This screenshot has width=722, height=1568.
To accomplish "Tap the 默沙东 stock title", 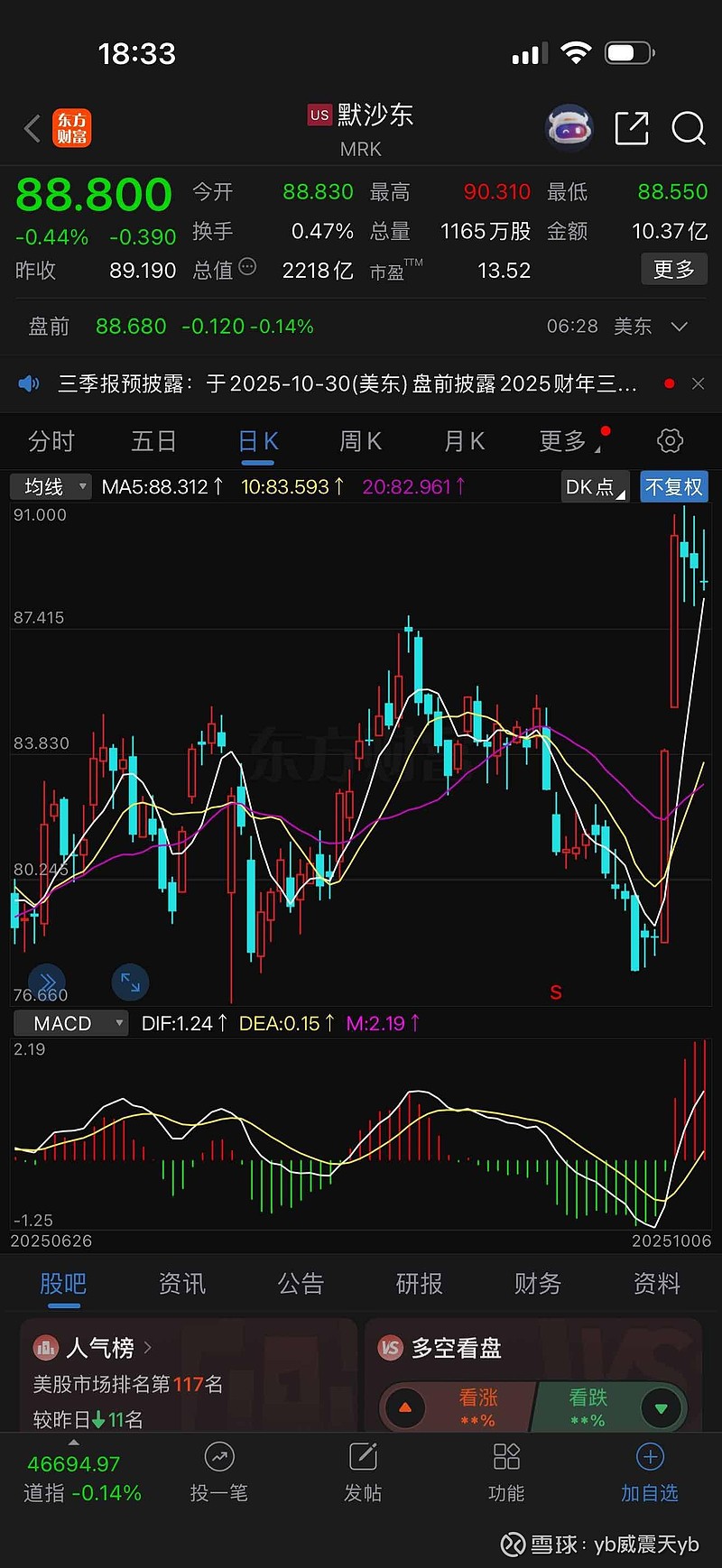I will pyautogui.click(x=375, y=115).
